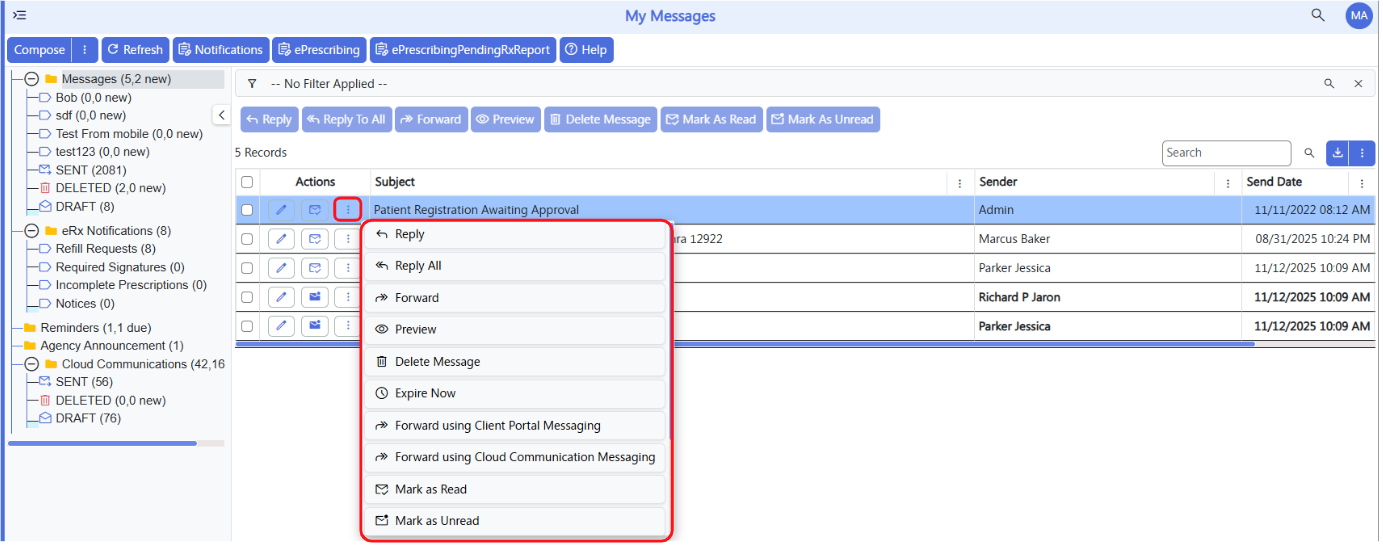Collapse the eRx Notifications tree node
Image resolution: width=1383 pixels, height=547 pixels.
[31, 231]
